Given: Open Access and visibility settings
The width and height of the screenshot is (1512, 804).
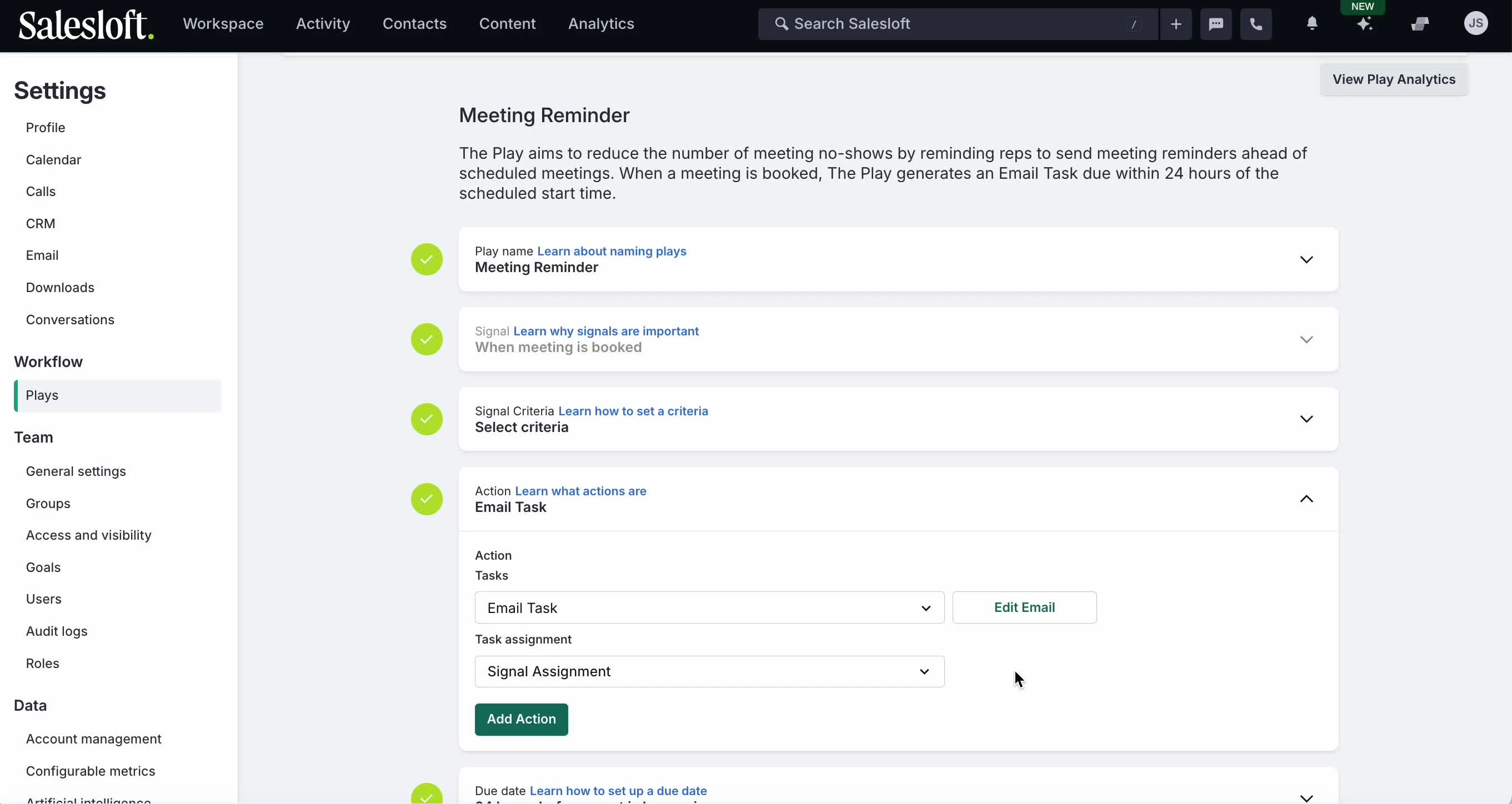Looking at the screenshot, I should [89, 535].
